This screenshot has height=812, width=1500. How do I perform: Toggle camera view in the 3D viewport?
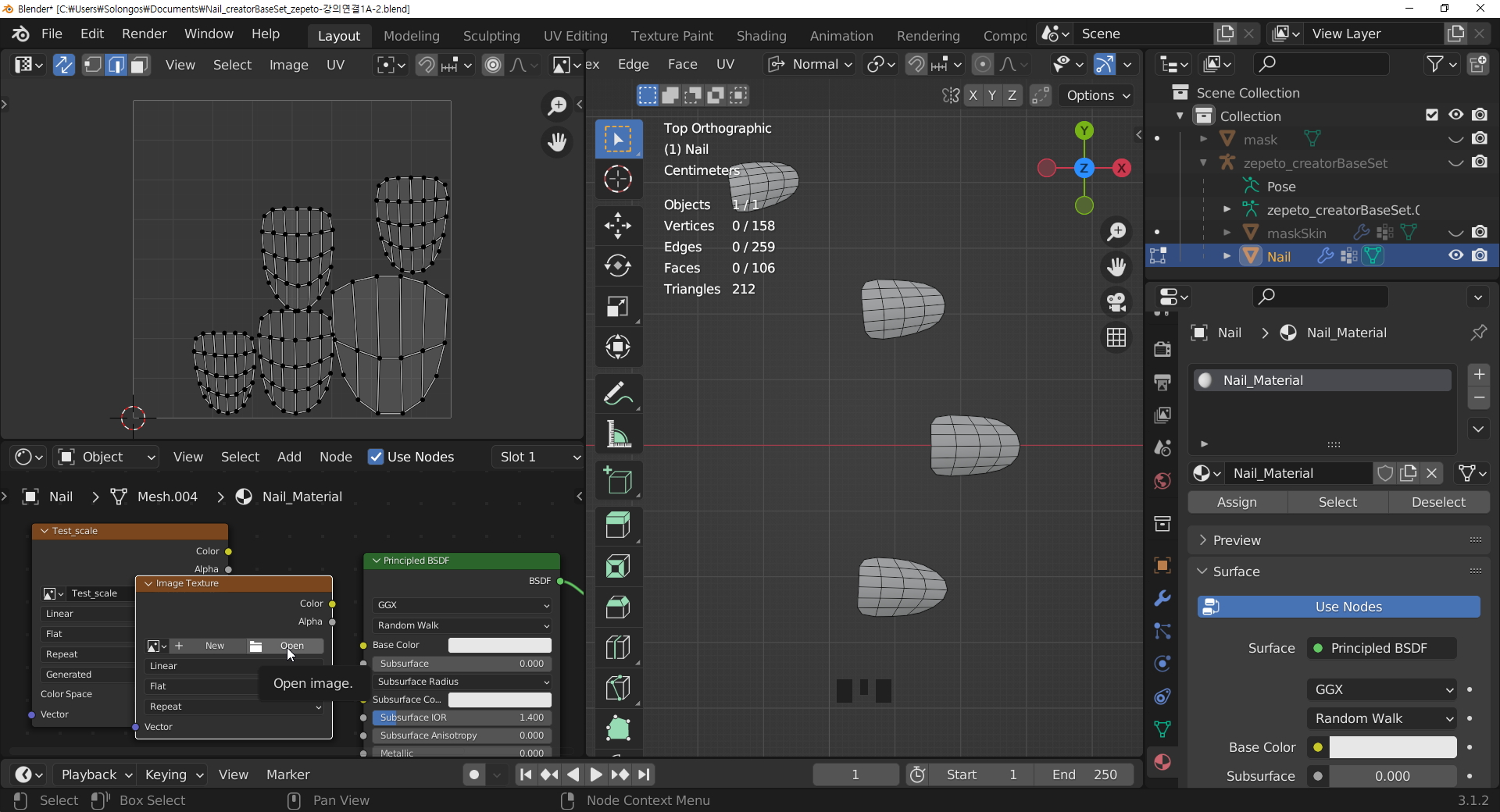(x=1116, y=301)
